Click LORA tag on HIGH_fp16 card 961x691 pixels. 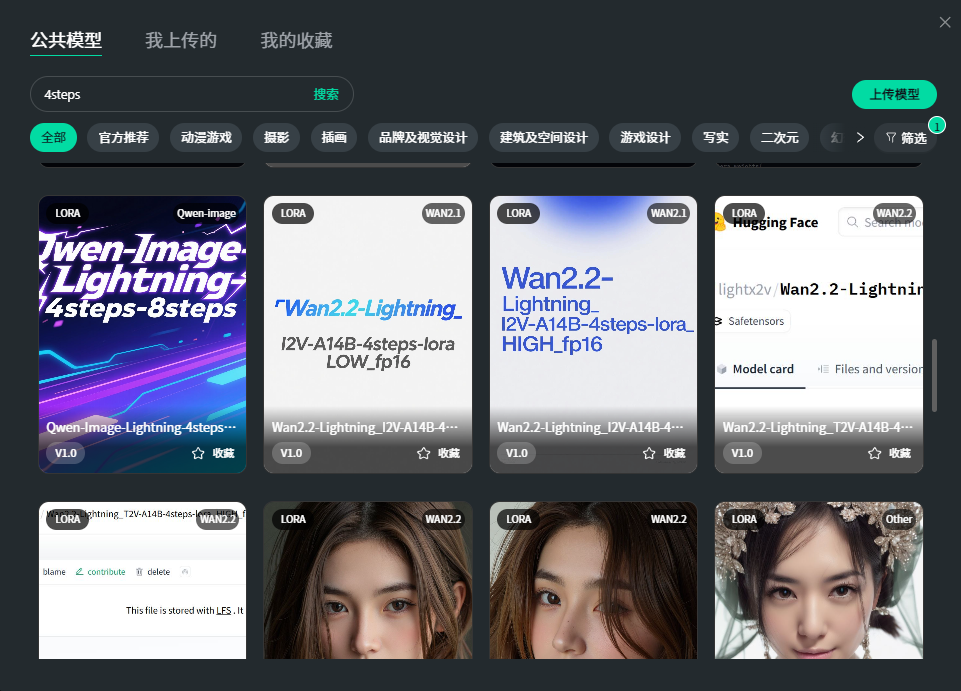click(x=518, y=213)
